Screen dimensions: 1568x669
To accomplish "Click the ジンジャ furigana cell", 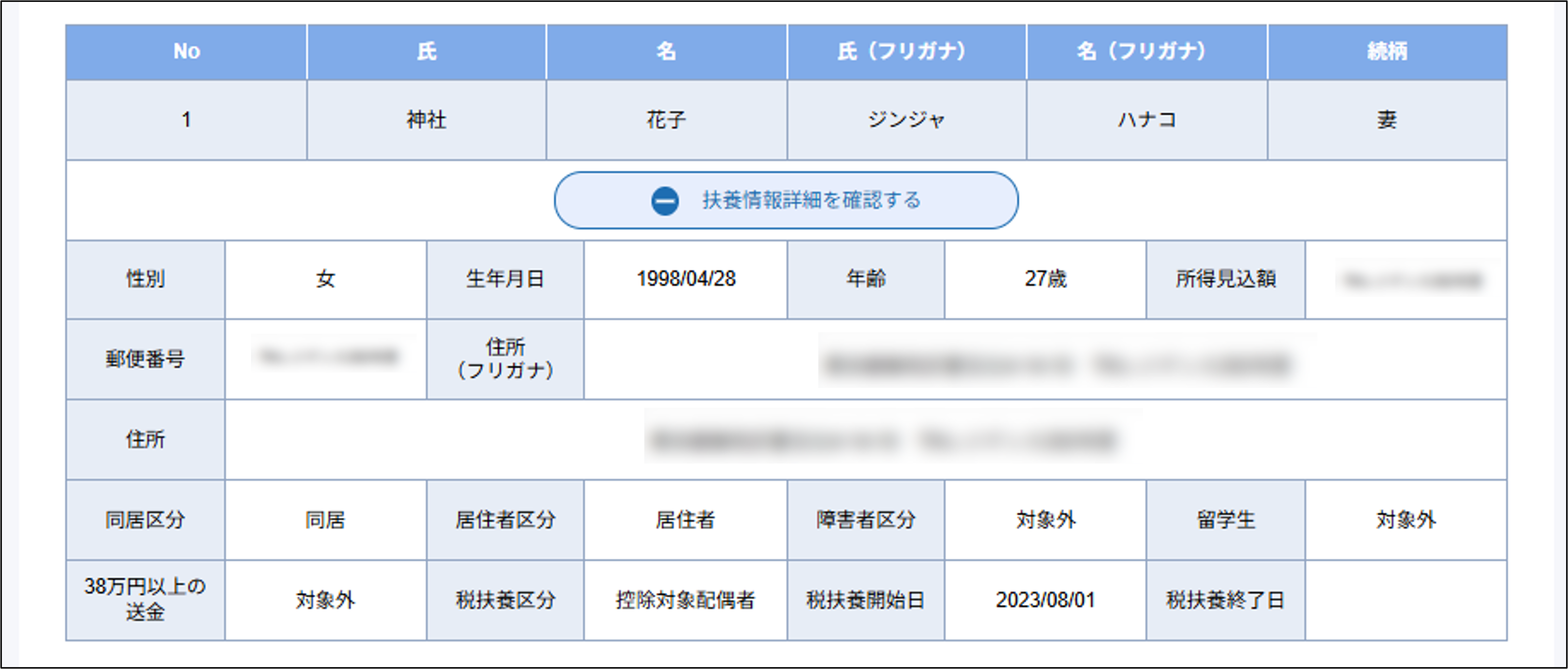I will (906, 120).
